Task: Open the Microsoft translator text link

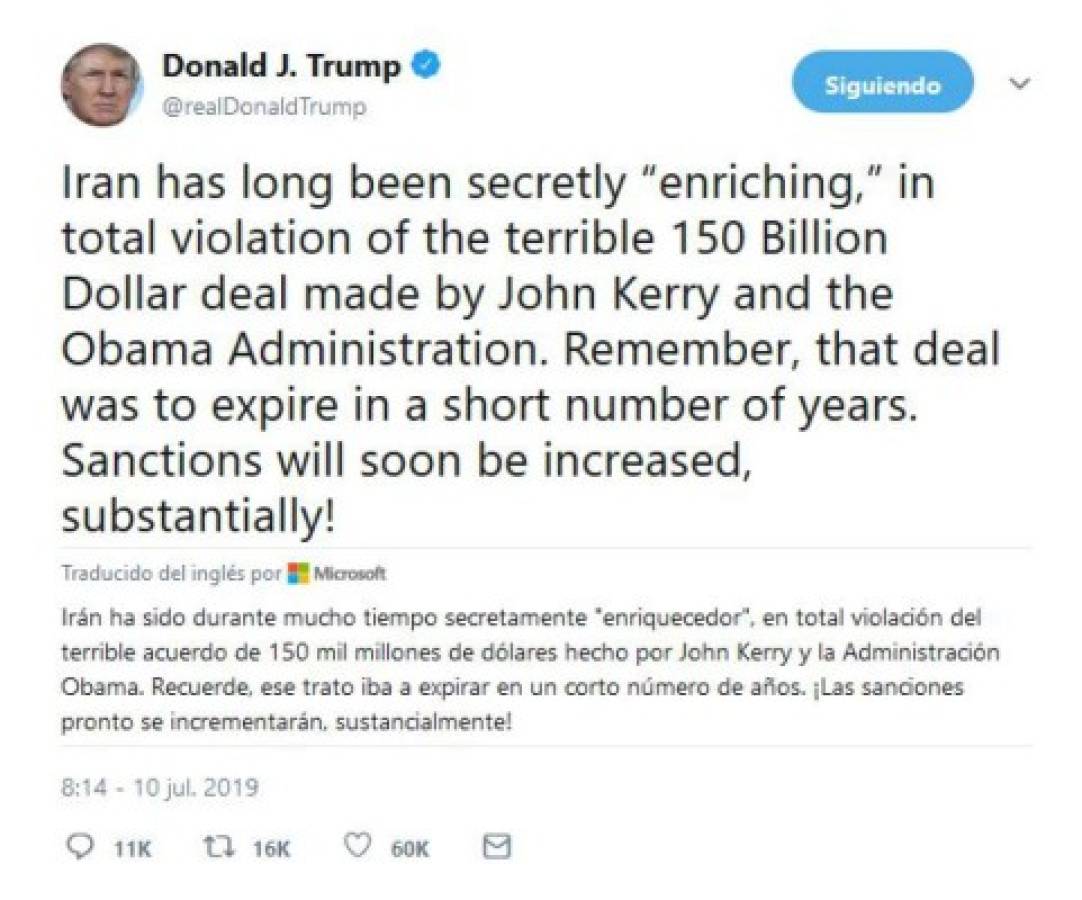Action: (349, 574)
